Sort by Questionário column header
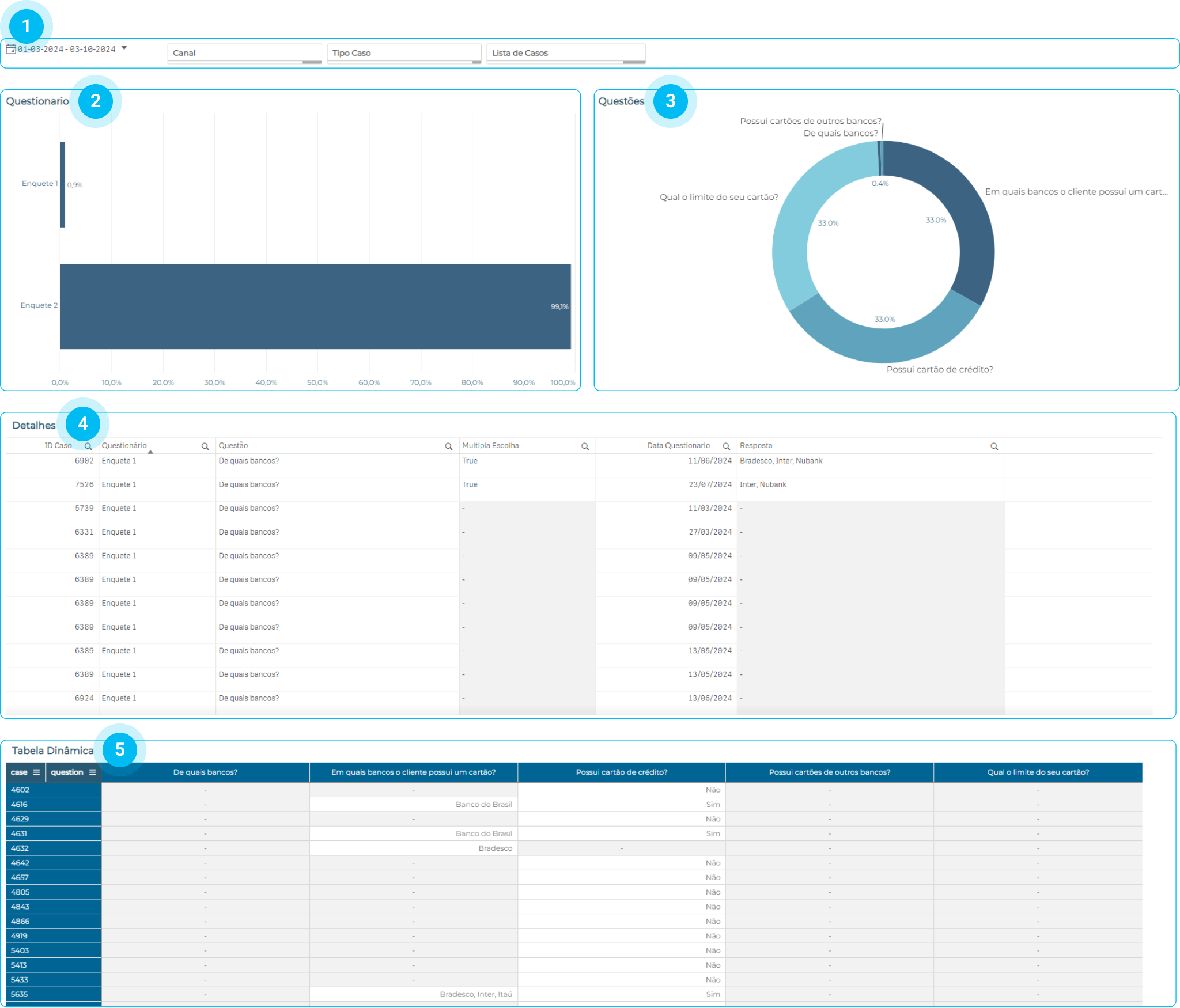 (x=124, y=446)
